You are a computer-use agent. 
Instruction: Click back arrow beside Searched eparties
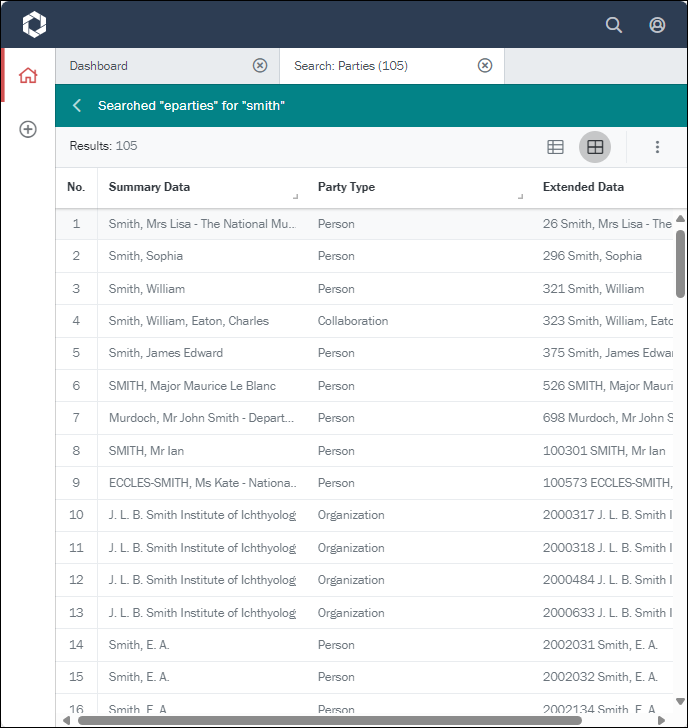(77, 105)
